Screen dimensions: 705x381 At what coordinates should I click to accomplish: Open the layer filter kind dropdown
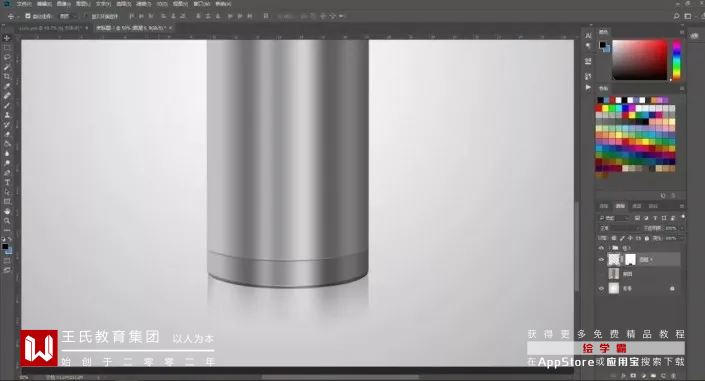click(x=614, y=218)
